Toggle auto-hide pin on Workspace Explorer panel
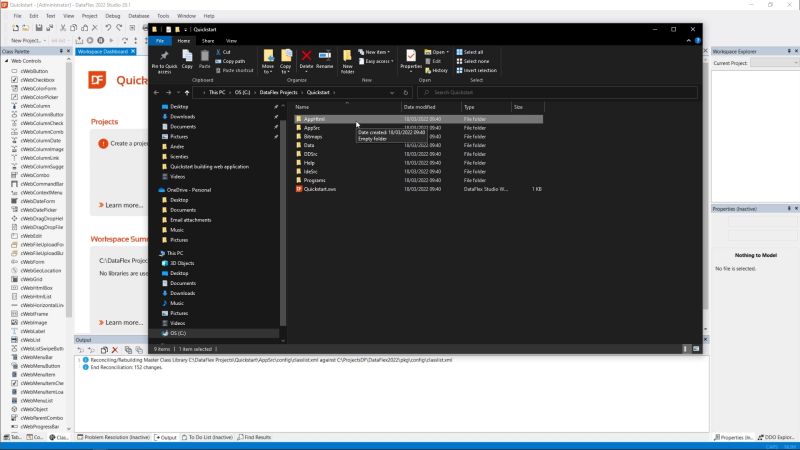Screen dimensions: 800x450 coord(789,52)
